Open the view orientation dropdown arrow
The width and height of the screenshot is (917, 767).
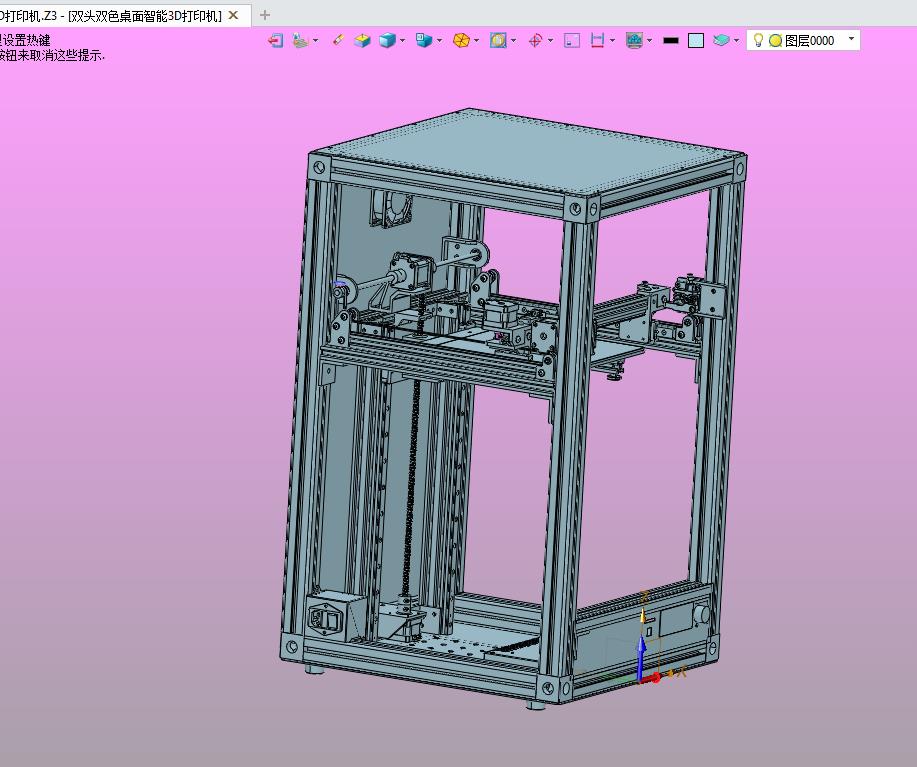(440, 40)
